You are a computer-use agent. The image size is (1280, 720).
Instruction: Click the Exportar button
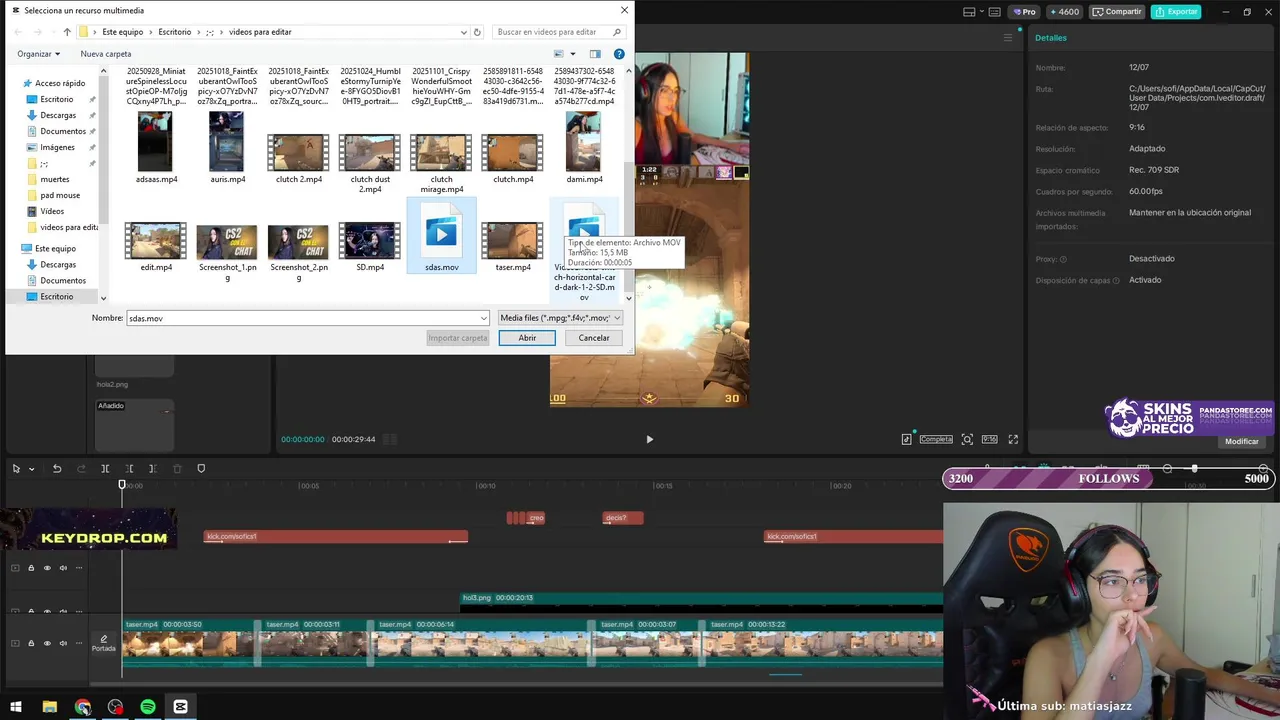click(1176, 12)
